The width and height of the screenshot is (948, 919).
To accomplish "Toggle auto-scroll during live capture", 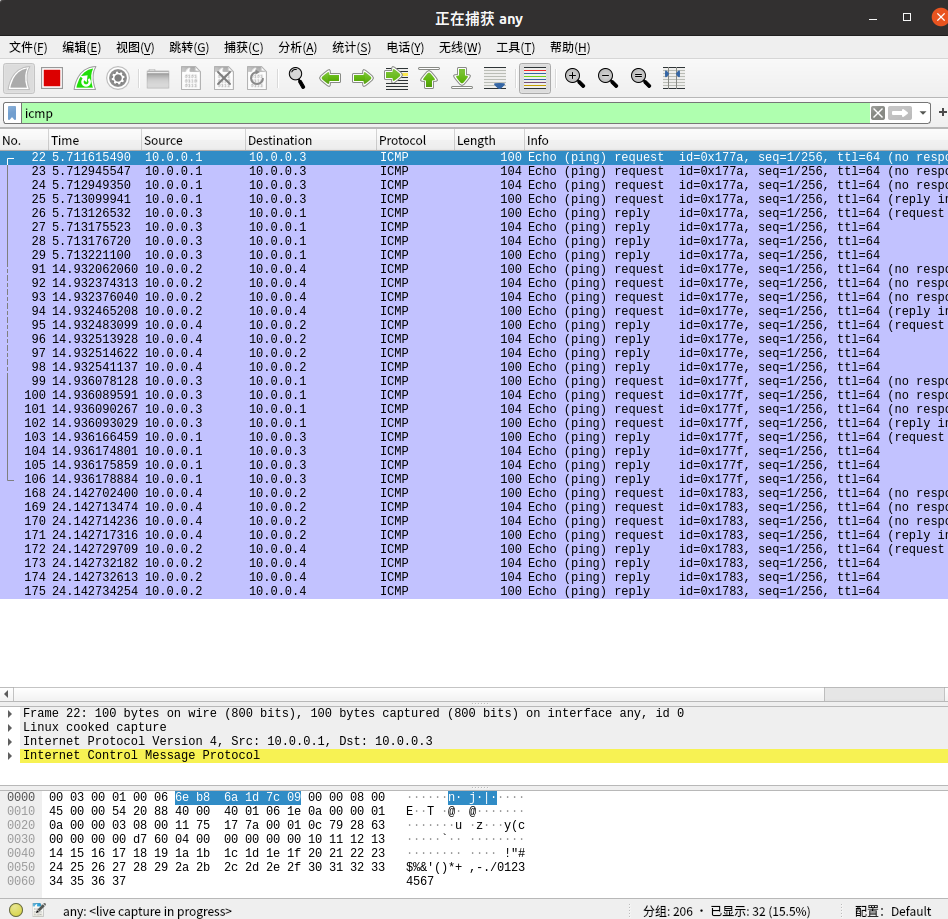I will click(495, 79).
